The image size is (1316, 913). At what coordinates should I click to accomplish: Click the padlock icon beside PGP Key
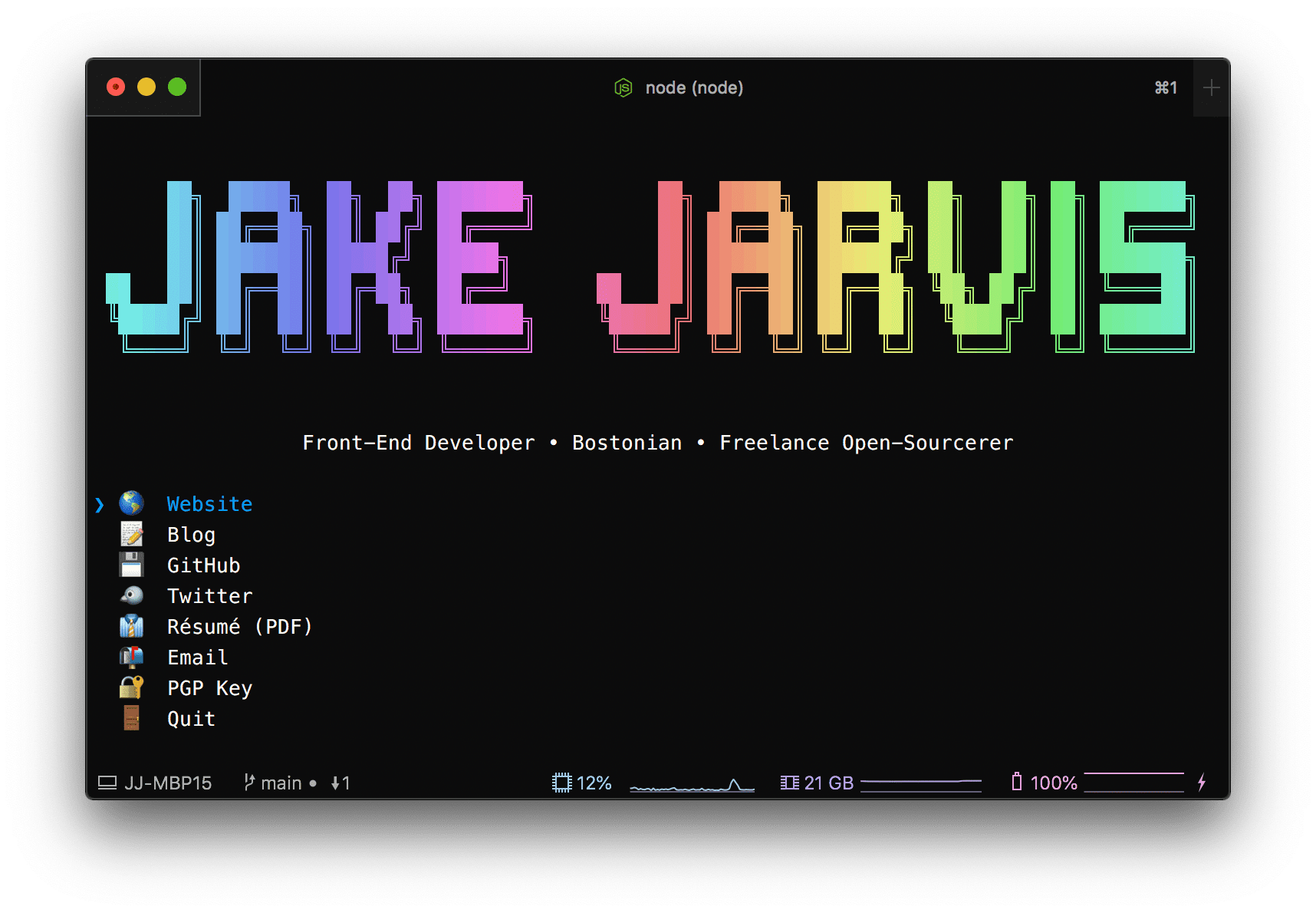tap(131, 687)
